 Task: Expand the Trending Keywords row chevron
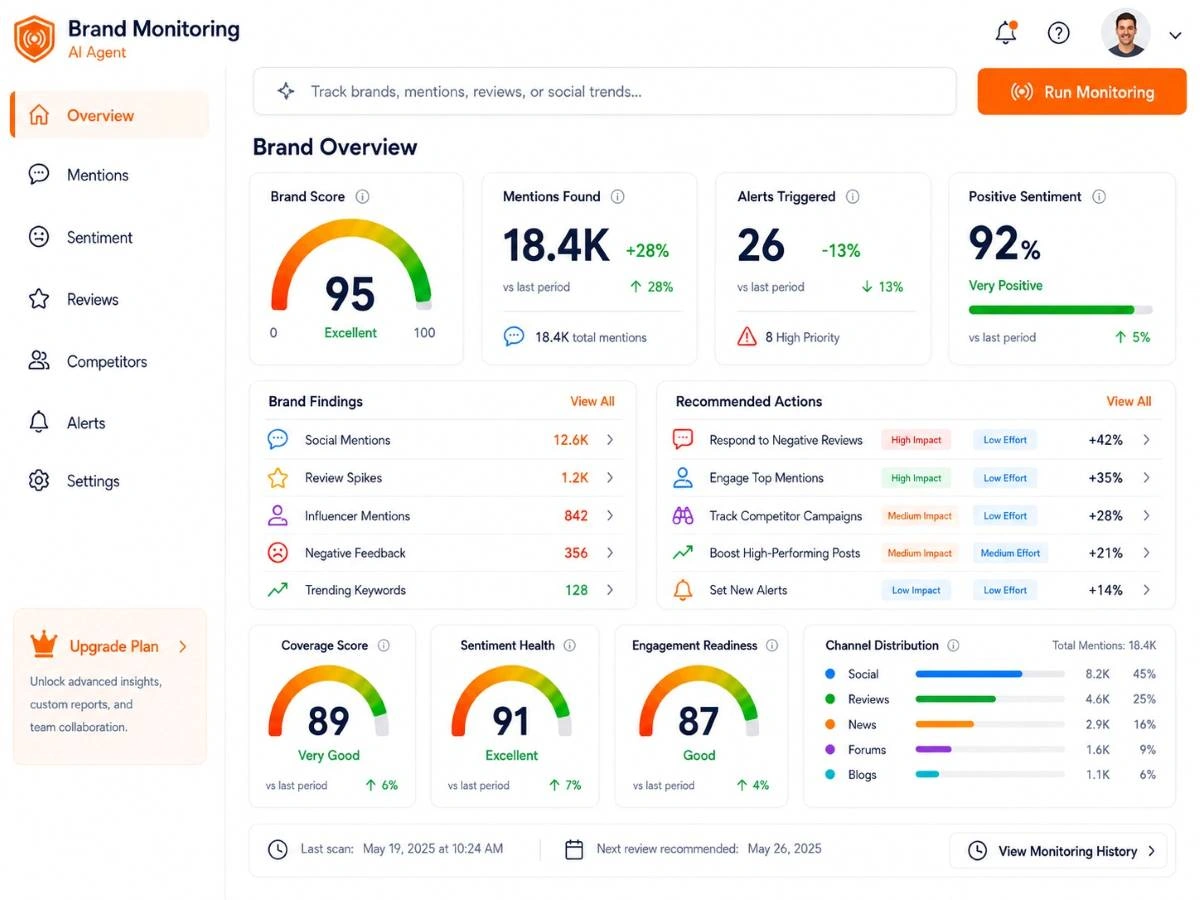pos(610,590)
